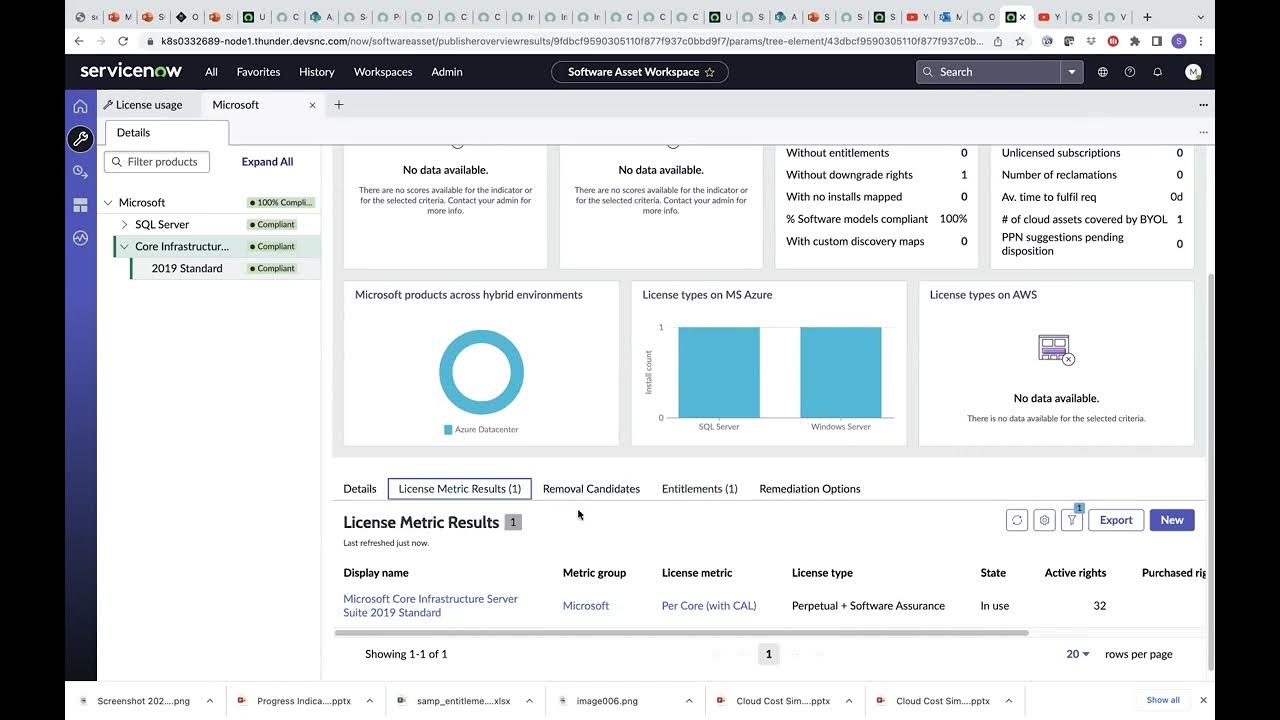This screenshot has width=1280, height=720.
Task: Switch to the License usage tab
Action: pyautogui.click(x=149, y=105)
